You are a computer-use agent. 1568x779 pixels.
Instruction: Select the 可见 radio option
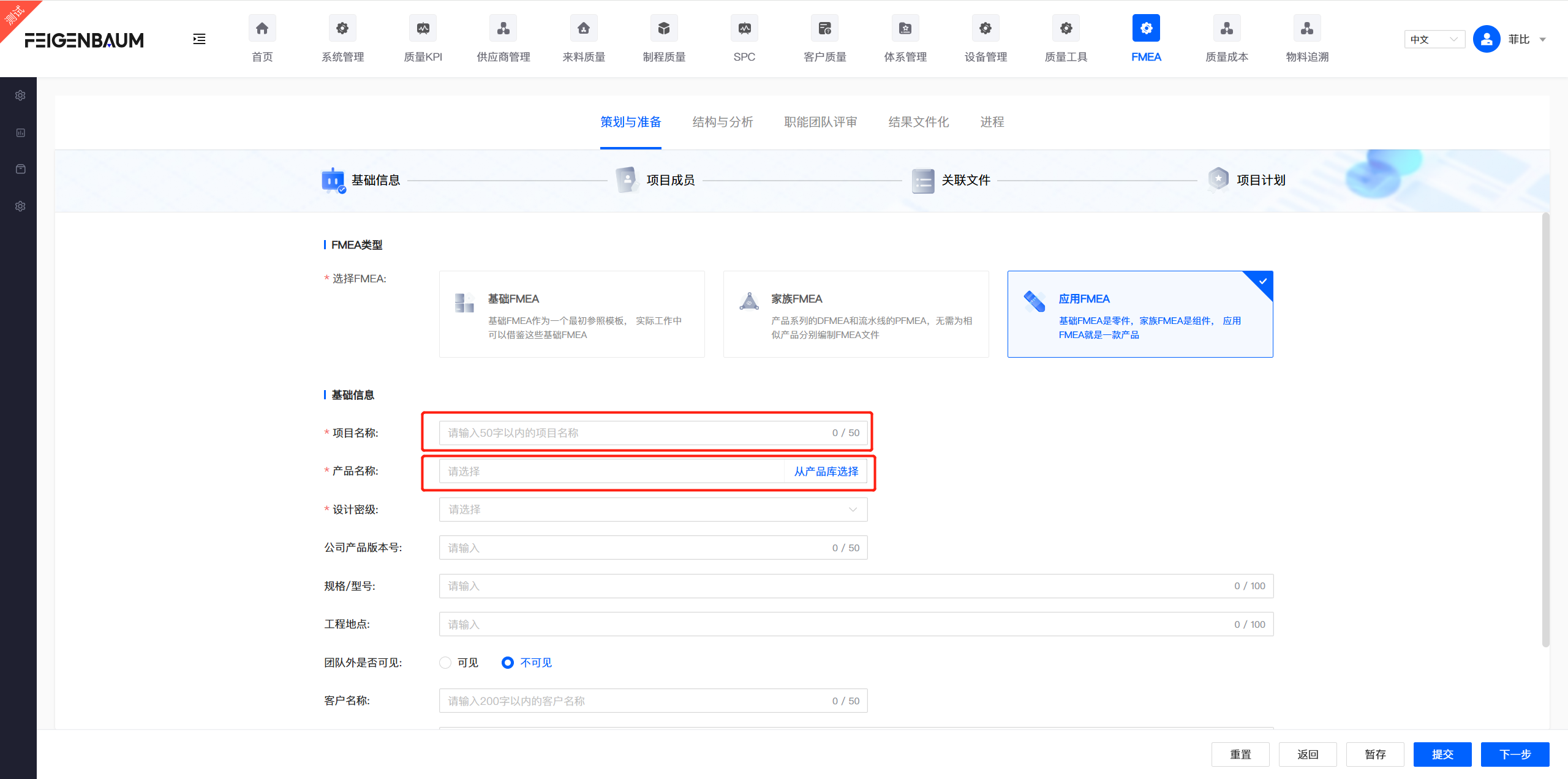click(445, 663)
